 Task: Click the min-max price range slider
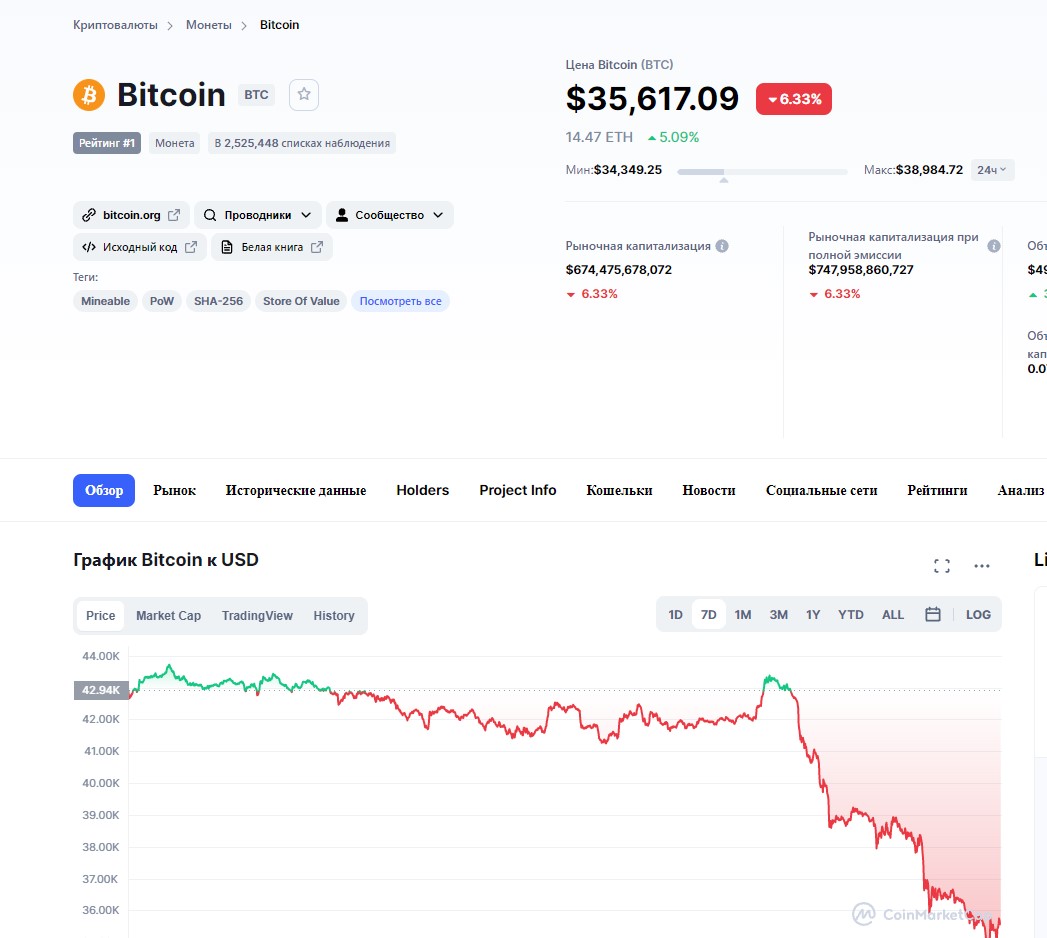coord(762,172)
